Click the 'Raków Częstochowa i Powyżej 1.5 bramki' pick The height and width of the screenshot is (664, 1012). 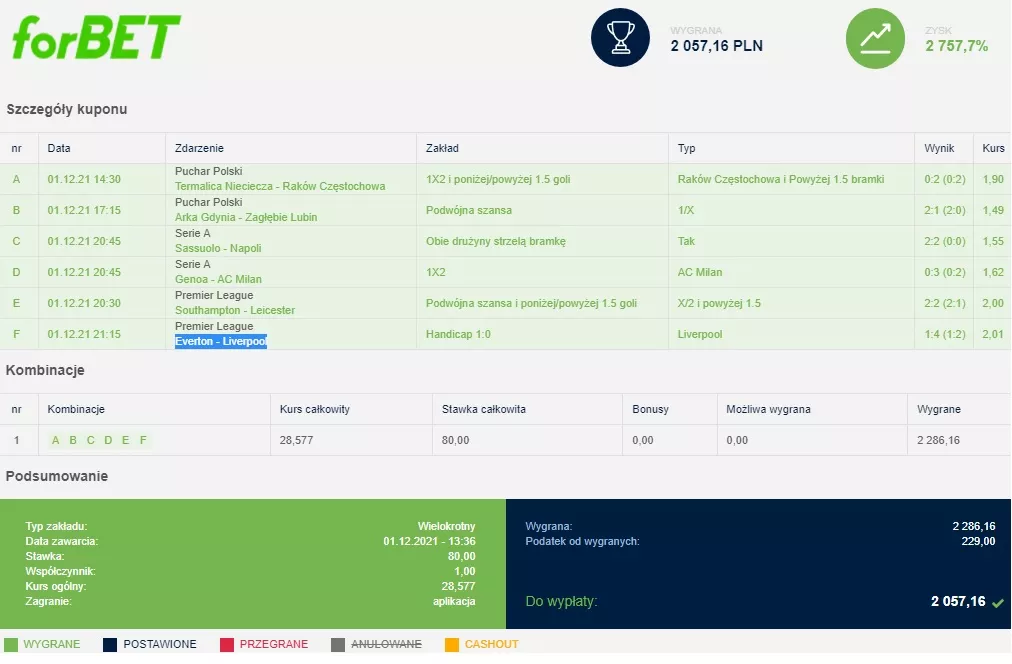click(781, 179)
